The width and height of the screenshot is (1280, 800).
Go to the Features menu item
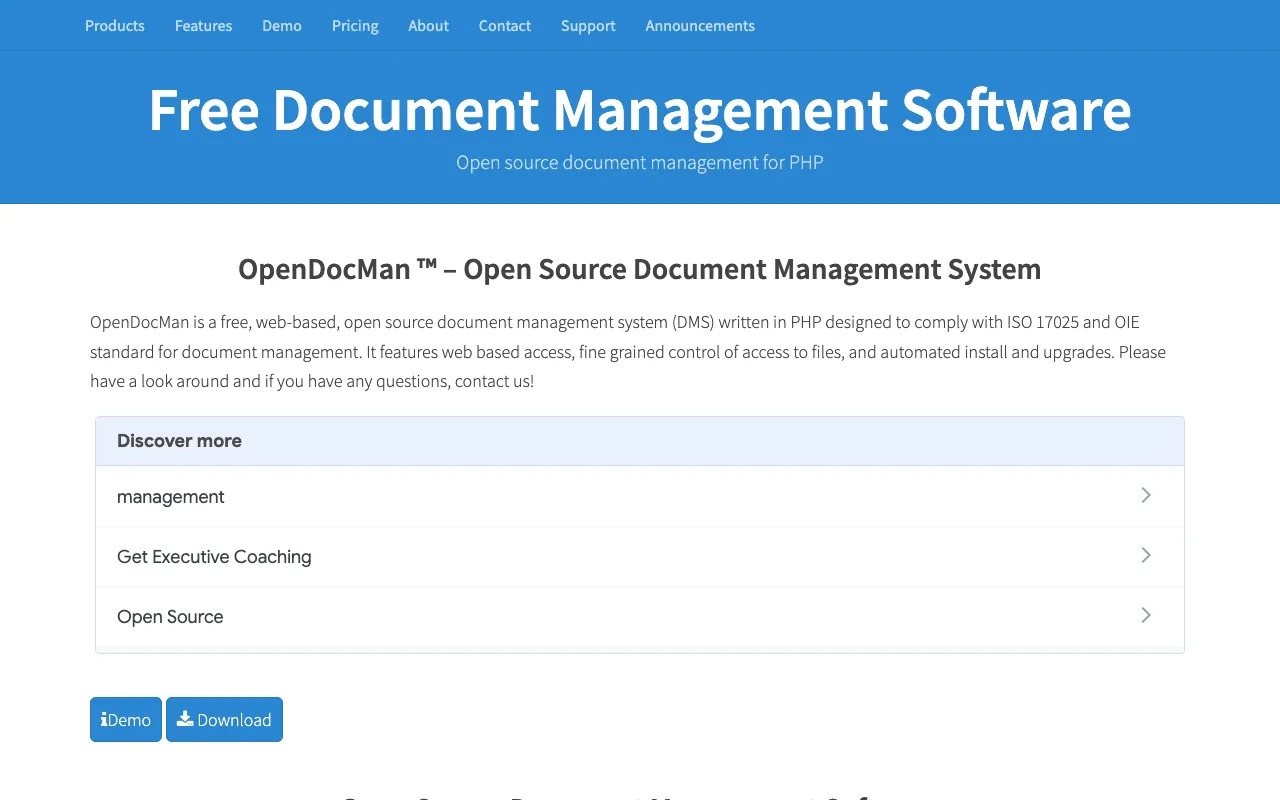click(203, 26)
